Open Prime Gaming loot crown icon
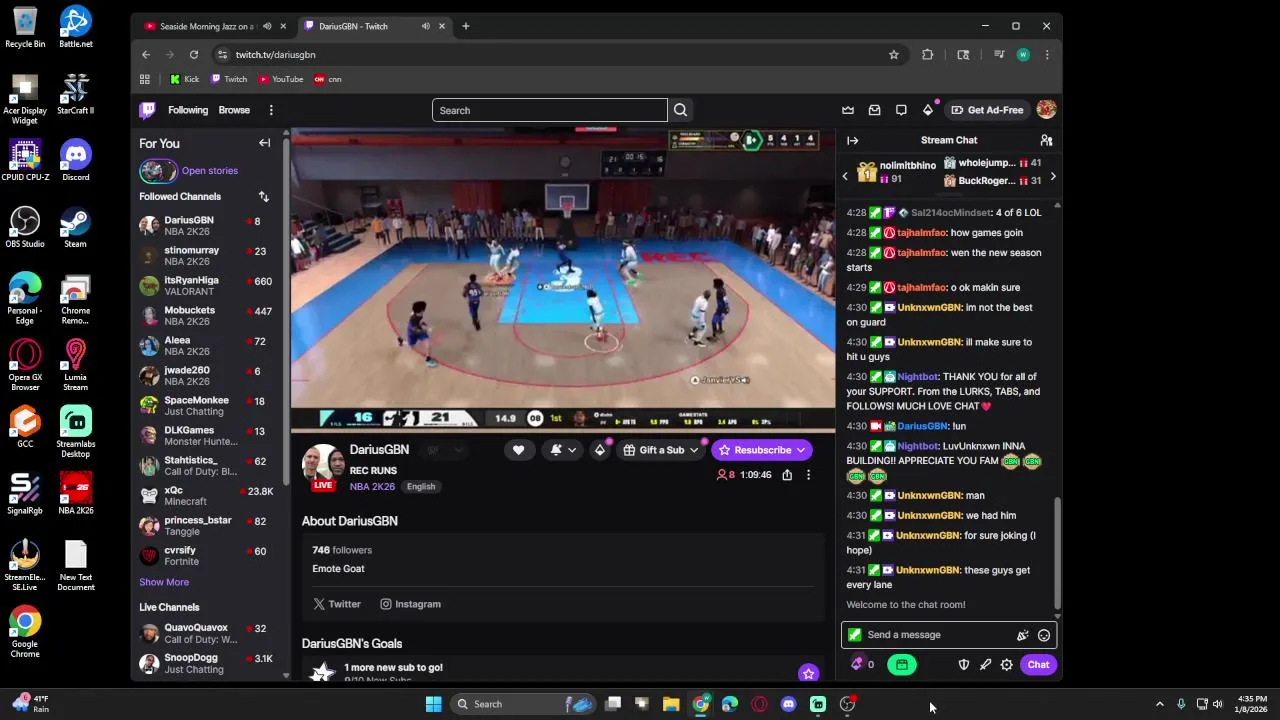The image size is (1280, 720). coord(848,110)
